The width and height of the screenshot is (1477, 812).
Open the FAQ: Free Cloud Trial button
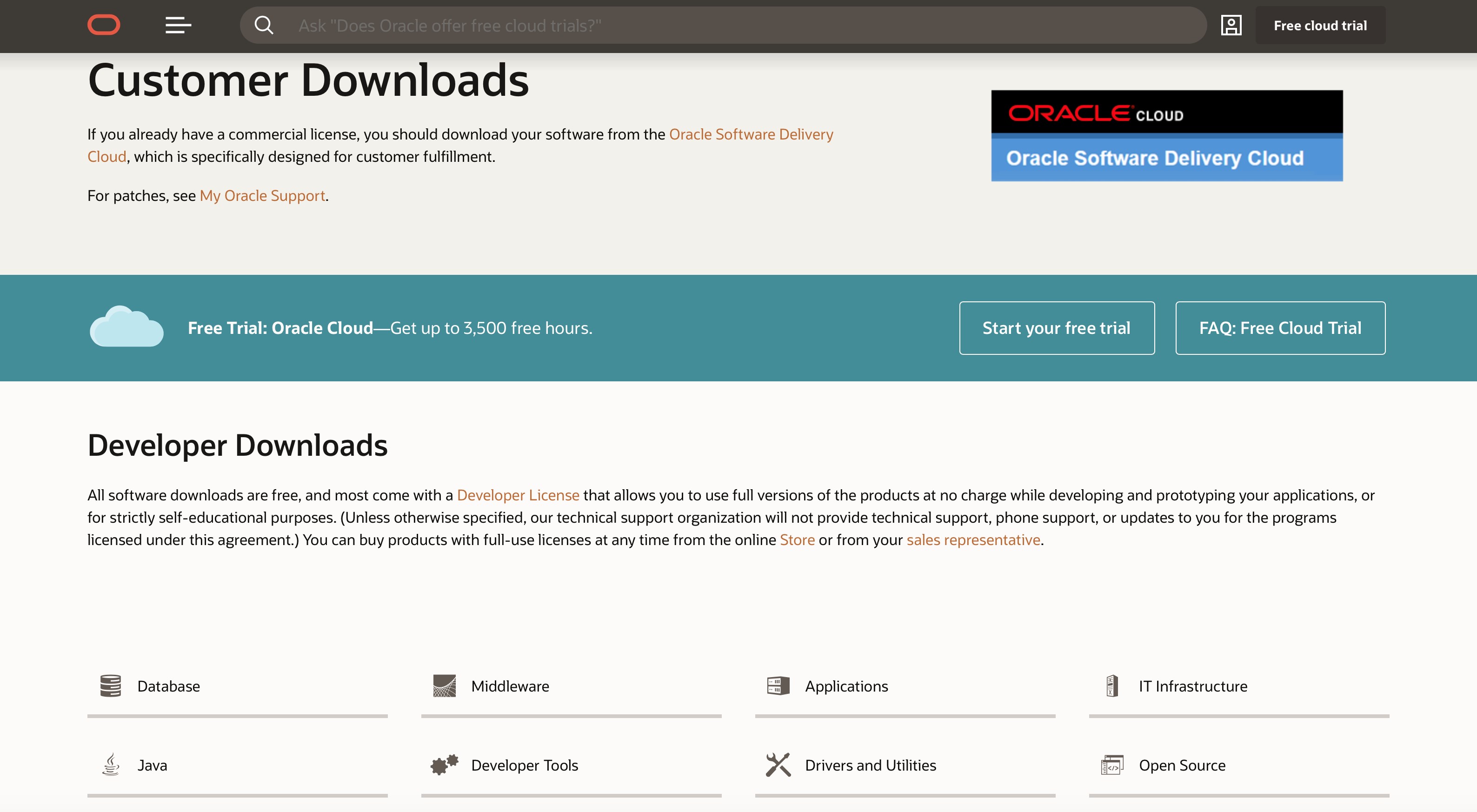point(1280,328)
